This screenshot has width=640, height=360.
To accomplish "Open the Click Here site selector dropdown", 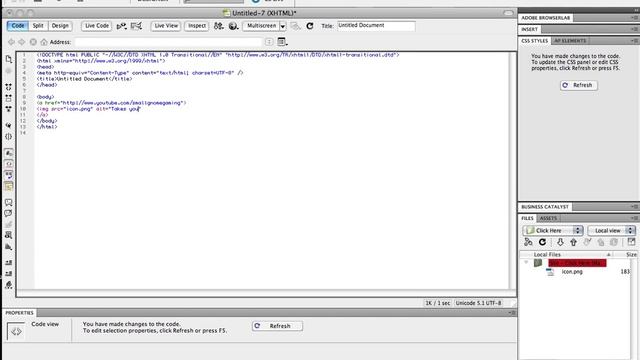I will (553, 231).
